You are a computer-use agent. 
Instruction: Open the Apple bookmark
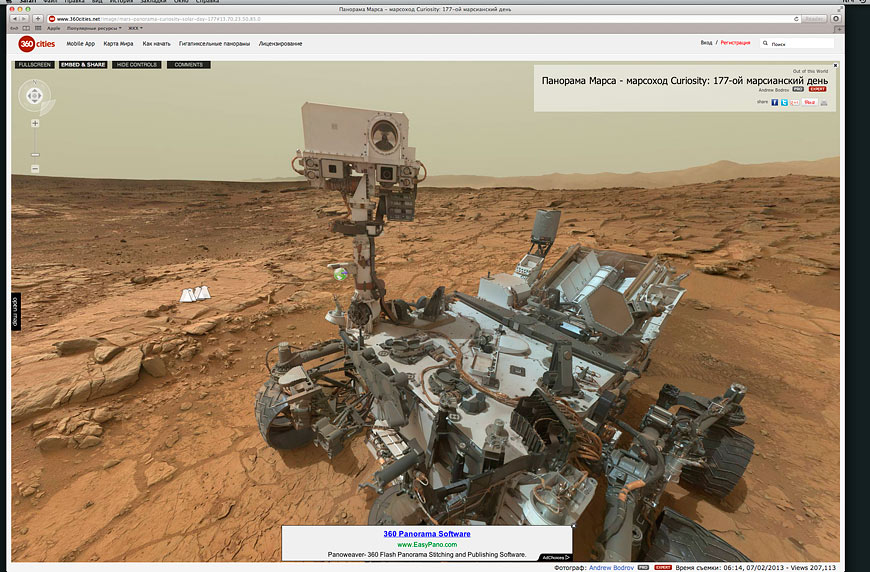[53, 28]
